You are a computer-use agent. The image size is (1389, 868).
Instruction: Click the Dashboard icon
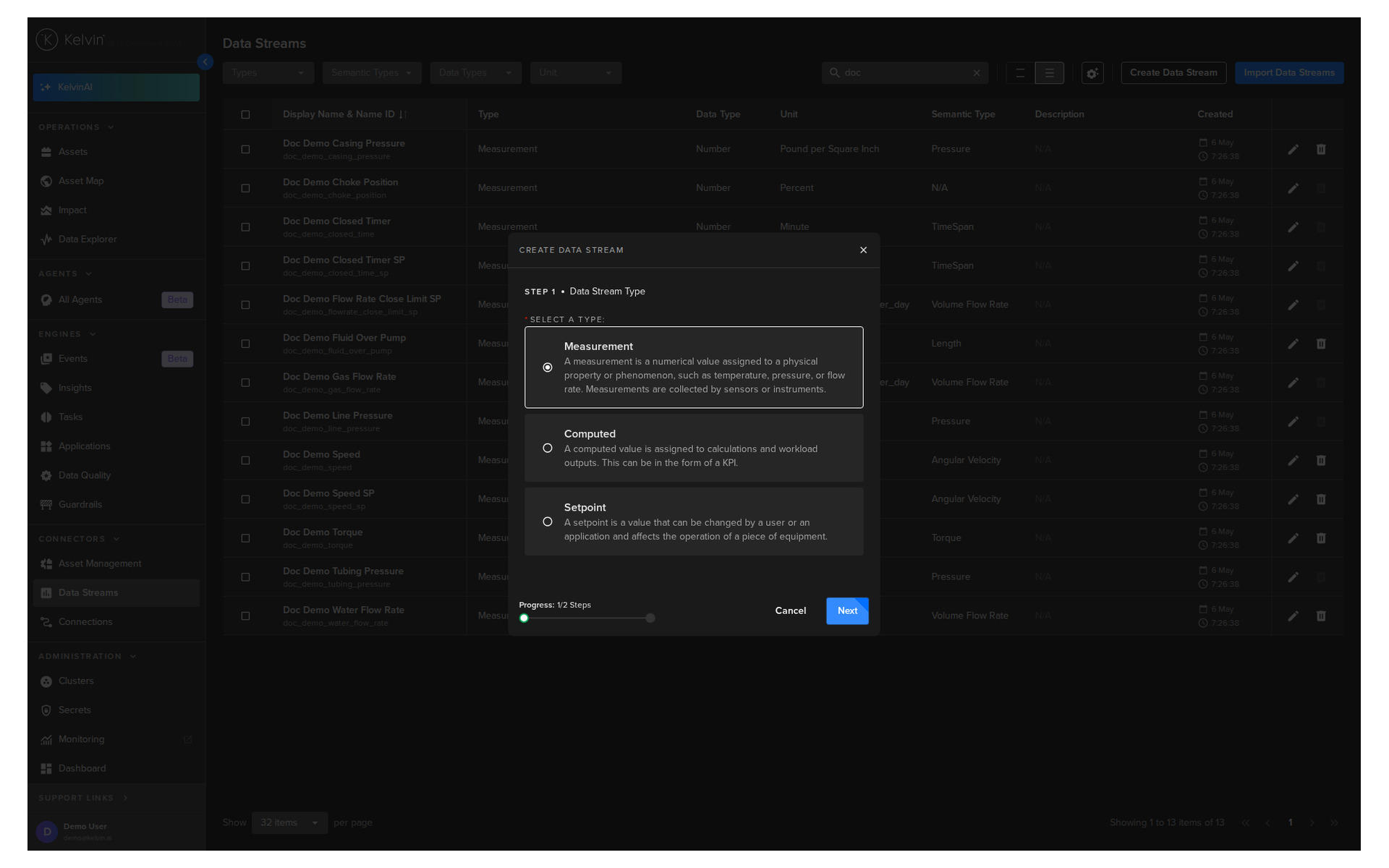point(46,769)
